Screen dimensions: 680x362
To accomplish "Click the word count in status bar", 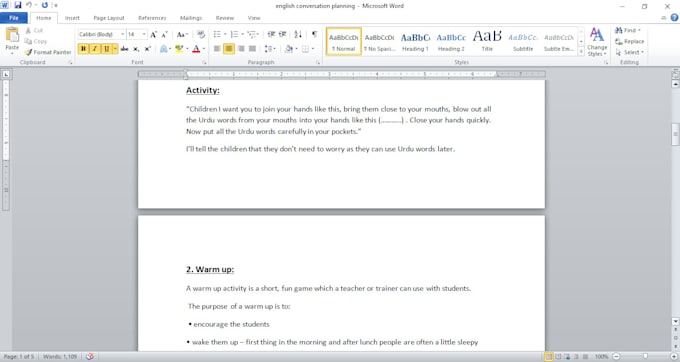I will tap(60, 356).
